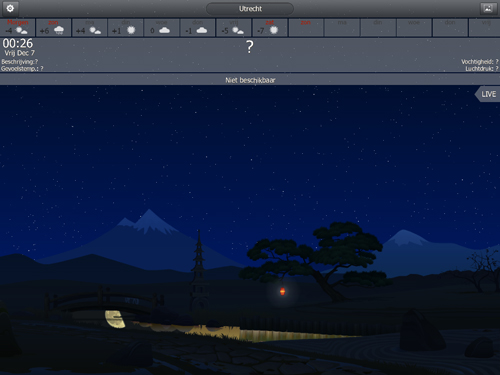500x375 pixels.
Task: Select the +6 snow forecast day
Action: 53,27
